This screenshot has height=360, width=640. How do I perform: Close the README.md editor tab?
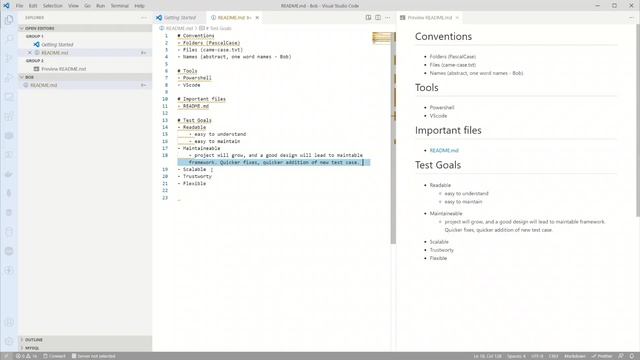click(x=257, y=18)
